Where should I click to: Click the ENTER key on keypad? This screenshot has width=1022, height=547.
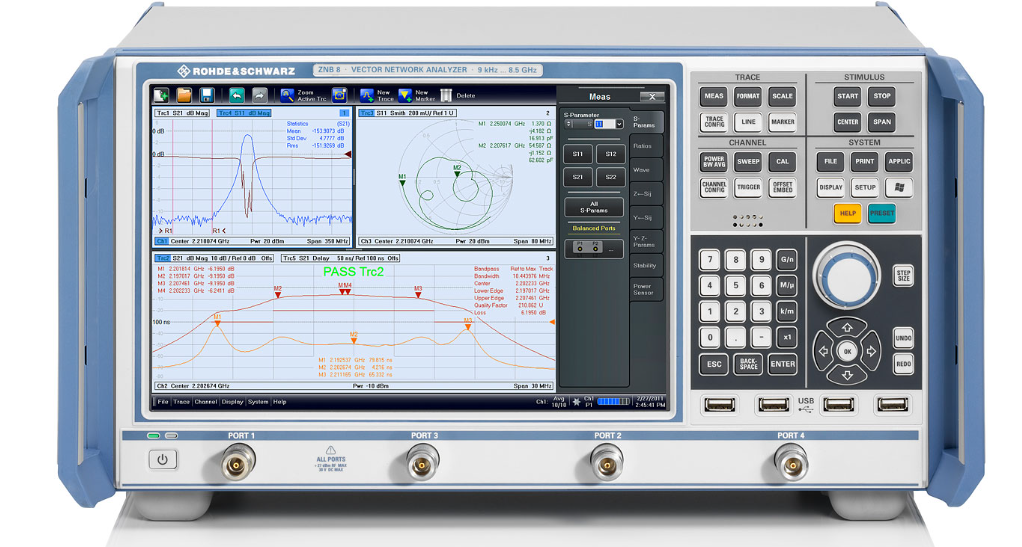782,364
